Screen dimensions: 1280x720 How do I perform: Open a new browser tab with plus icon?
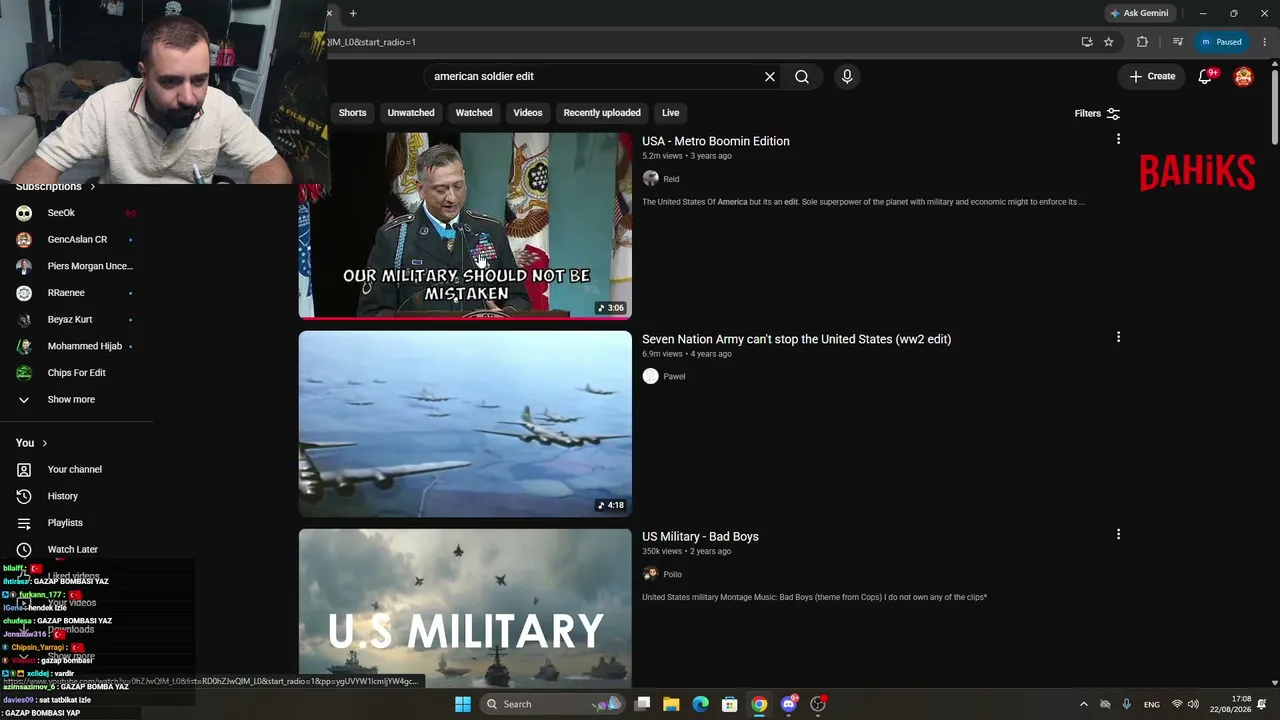point(353,13)
